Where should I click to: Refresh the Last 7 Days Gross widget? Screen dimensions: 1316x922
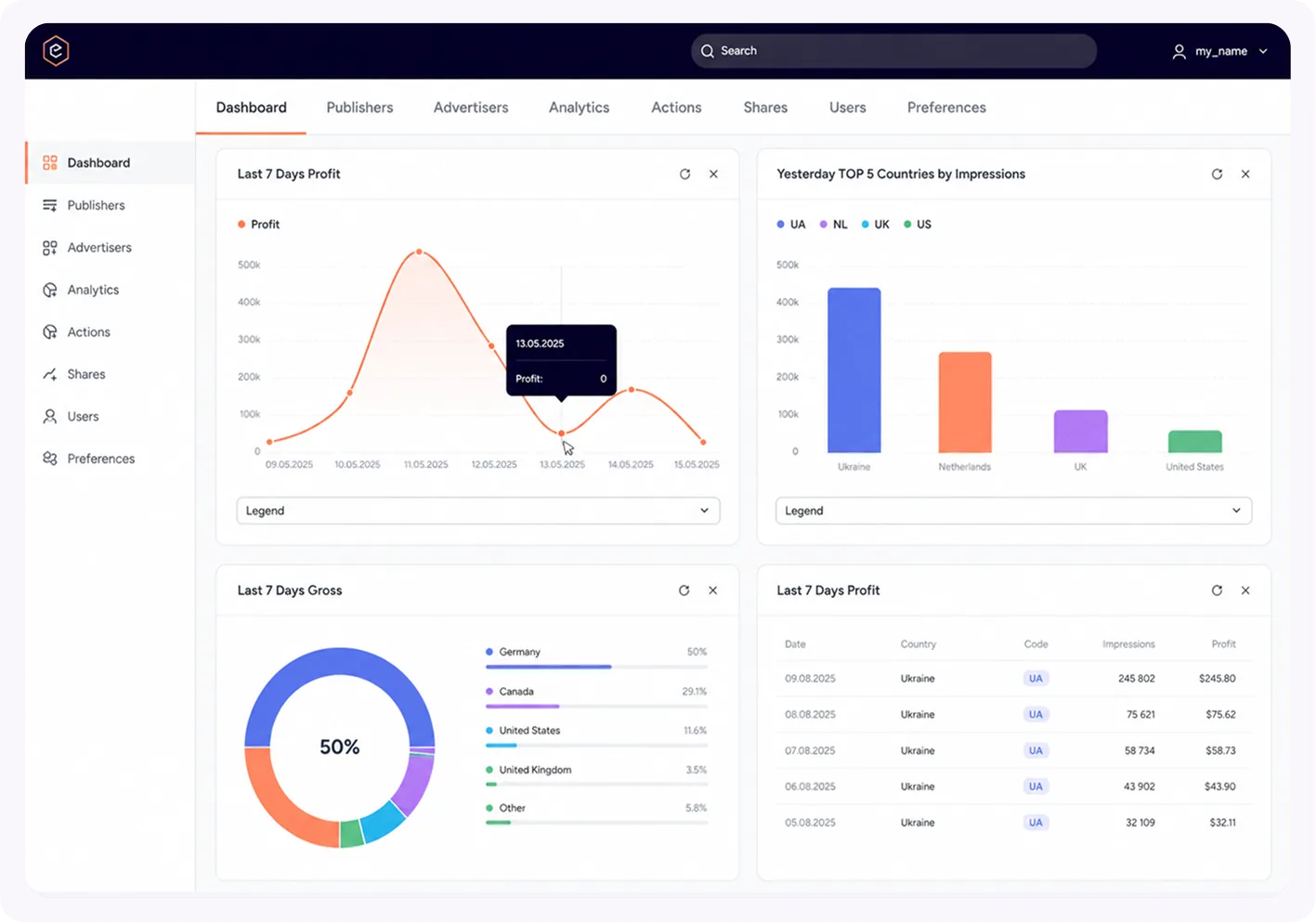coord(684,591)
